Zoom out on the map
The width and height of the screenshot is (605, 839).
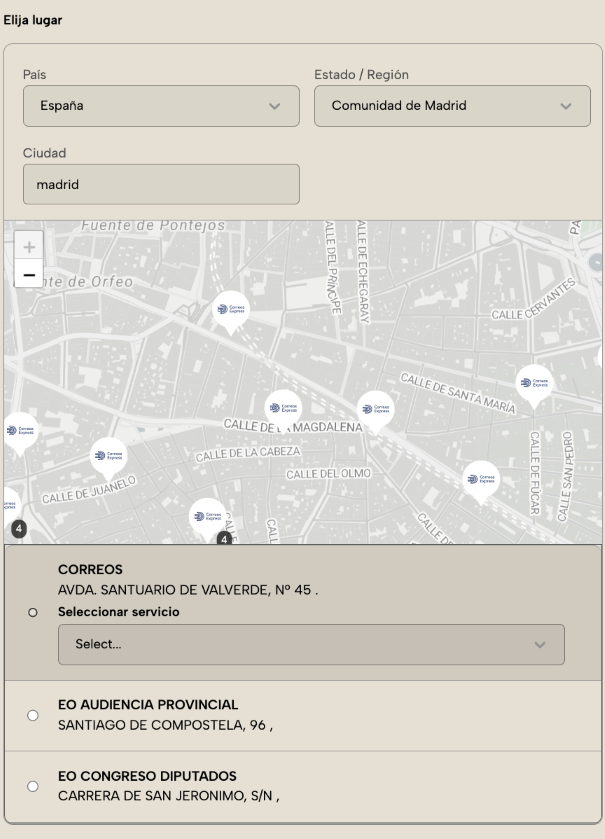click(28, 274)
